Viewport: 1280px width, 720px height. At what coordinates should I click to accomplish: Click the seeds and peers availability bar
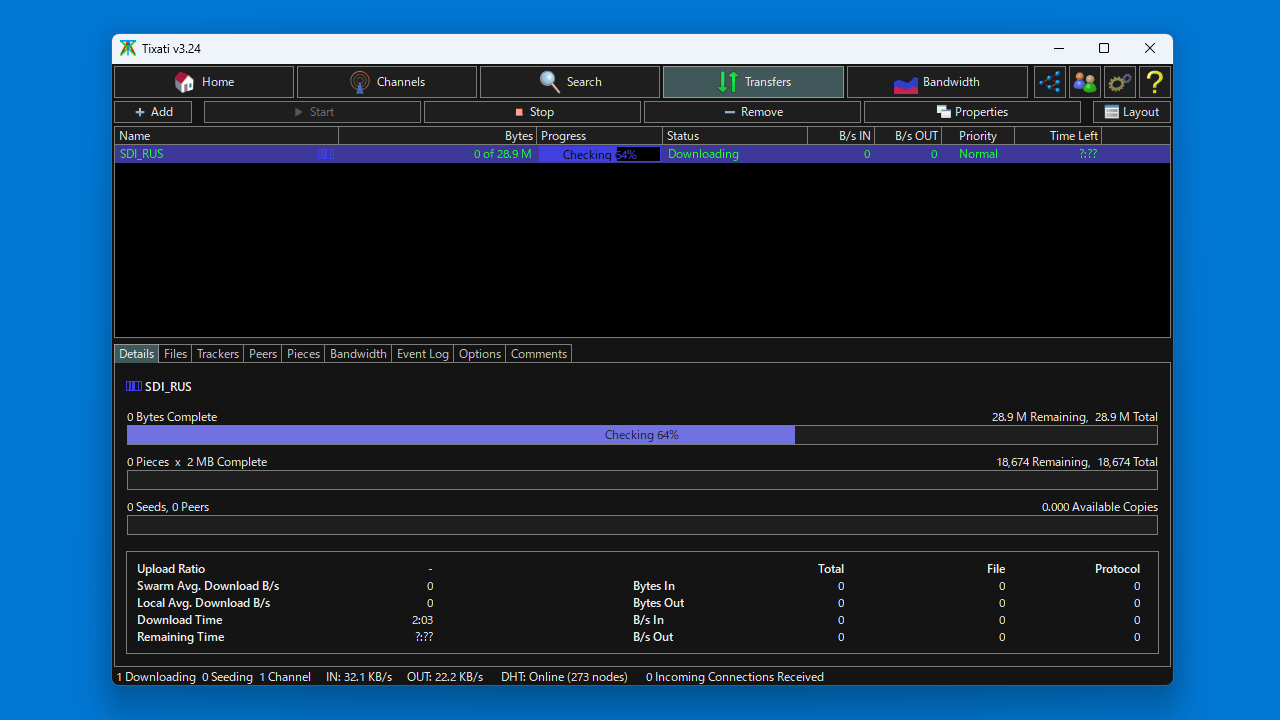coord(642,525)
